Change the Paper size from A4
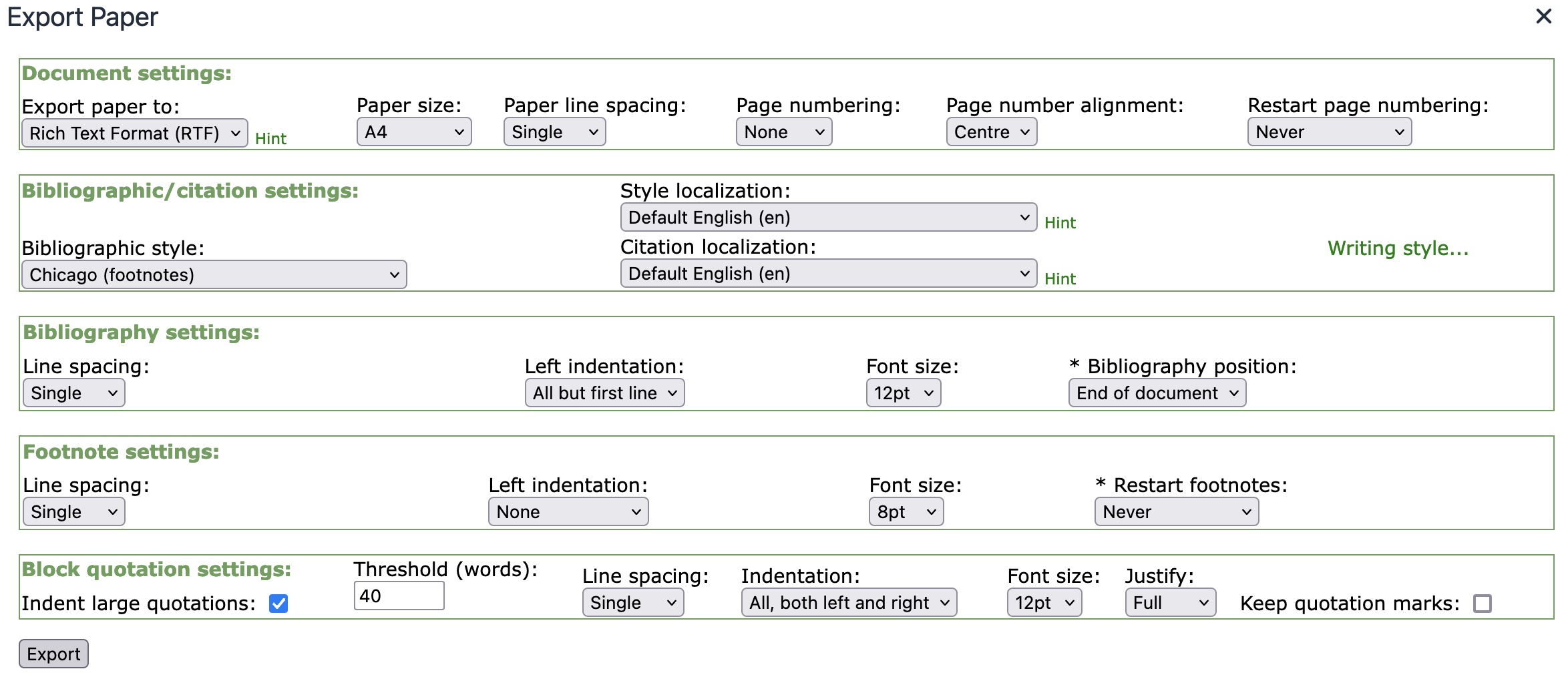 (x=413, y=132)
